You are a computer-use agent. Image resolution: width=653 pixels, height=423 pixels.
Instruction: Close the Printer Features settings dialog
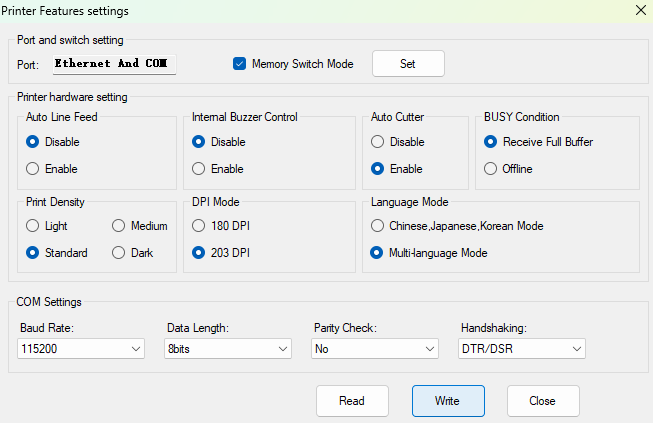[640, 10]
